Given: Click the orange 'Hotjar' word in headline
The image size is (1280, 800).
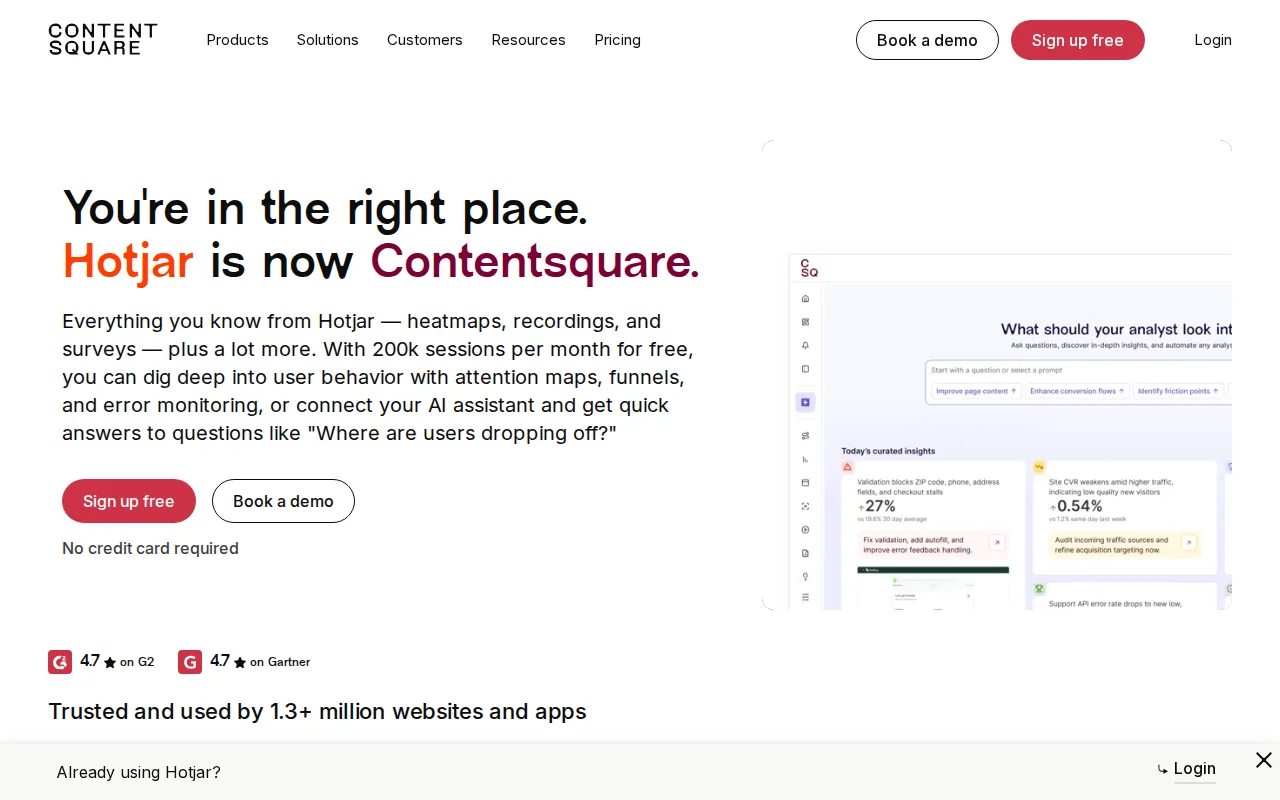Looking at the screenshot, I should [x=128, y=261].
